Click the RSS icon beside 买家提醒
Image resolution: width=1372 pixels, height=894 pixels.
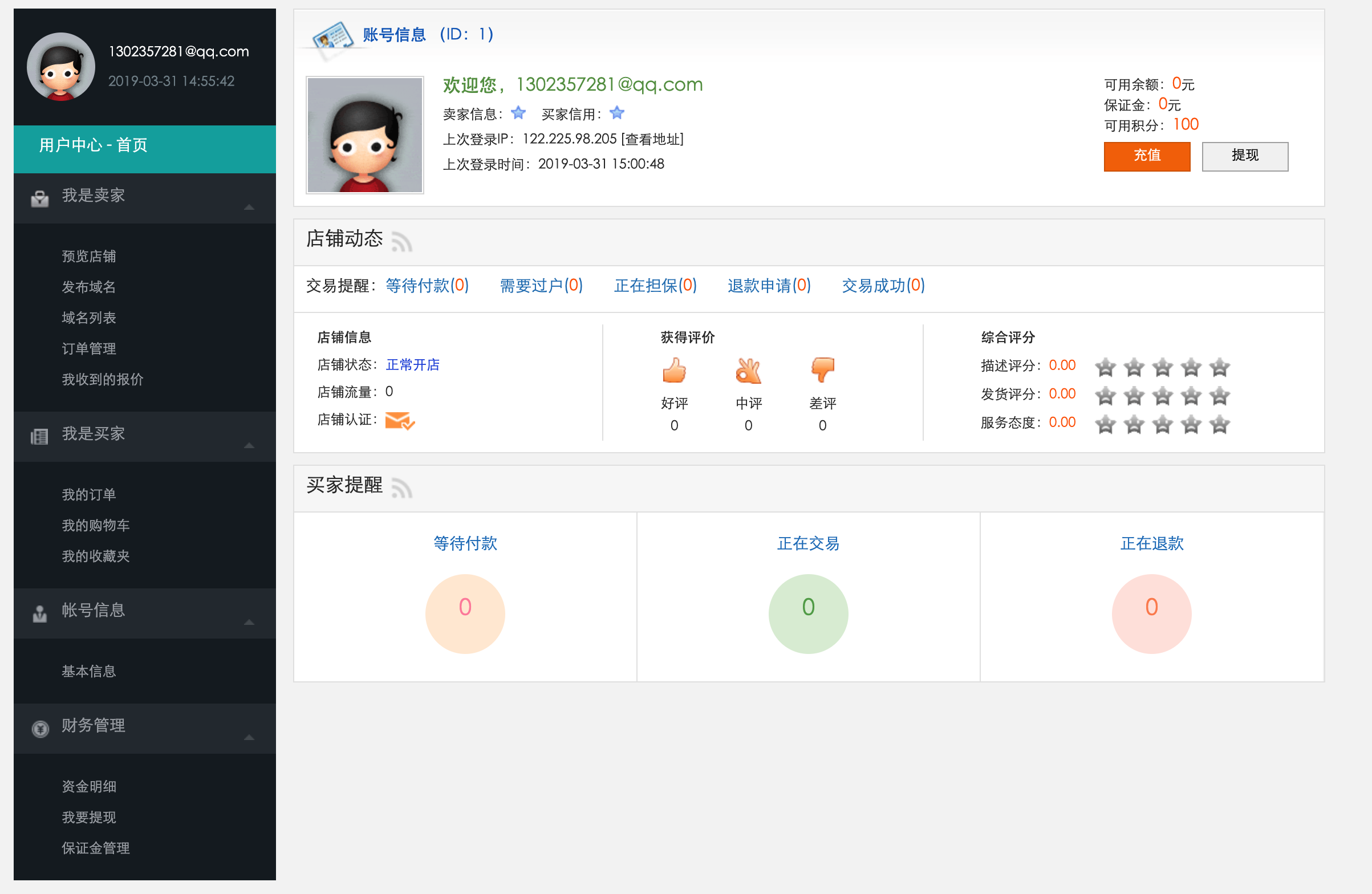coord(402,487)
